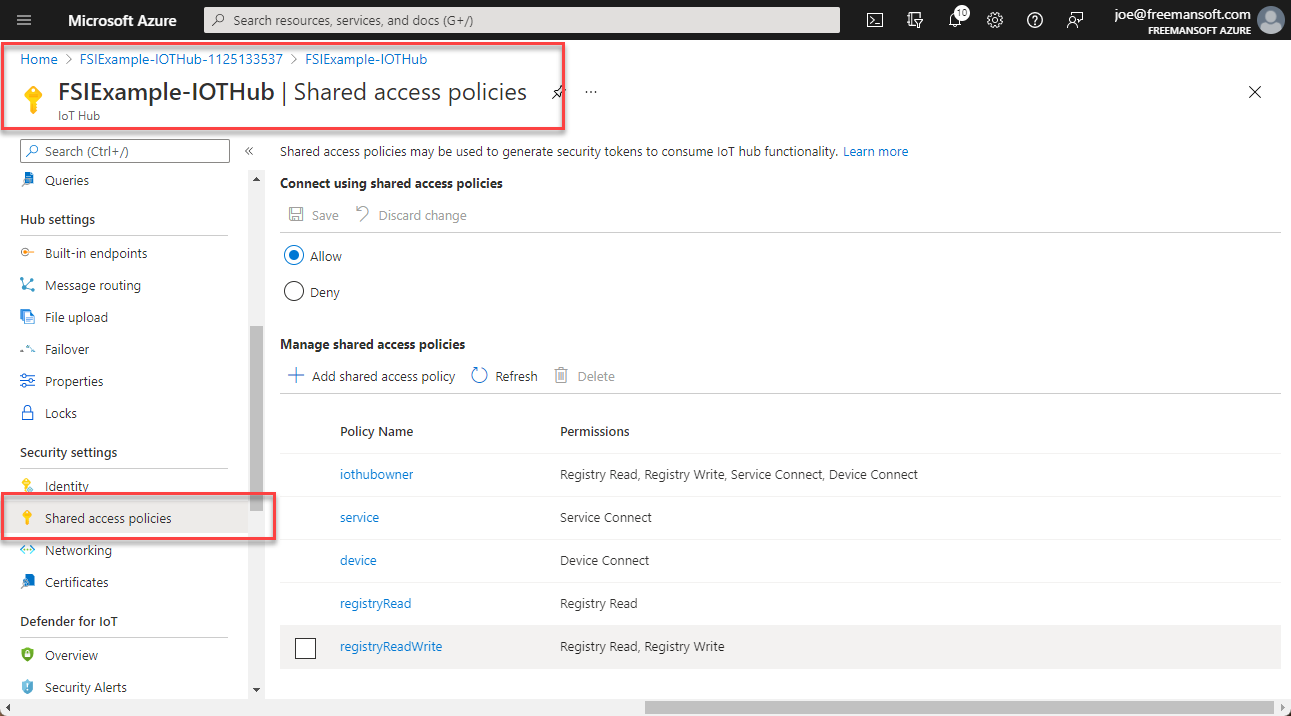Open the feedback icon in the top bar
Screen dimensions: 1291x716
coord(1074,19)
